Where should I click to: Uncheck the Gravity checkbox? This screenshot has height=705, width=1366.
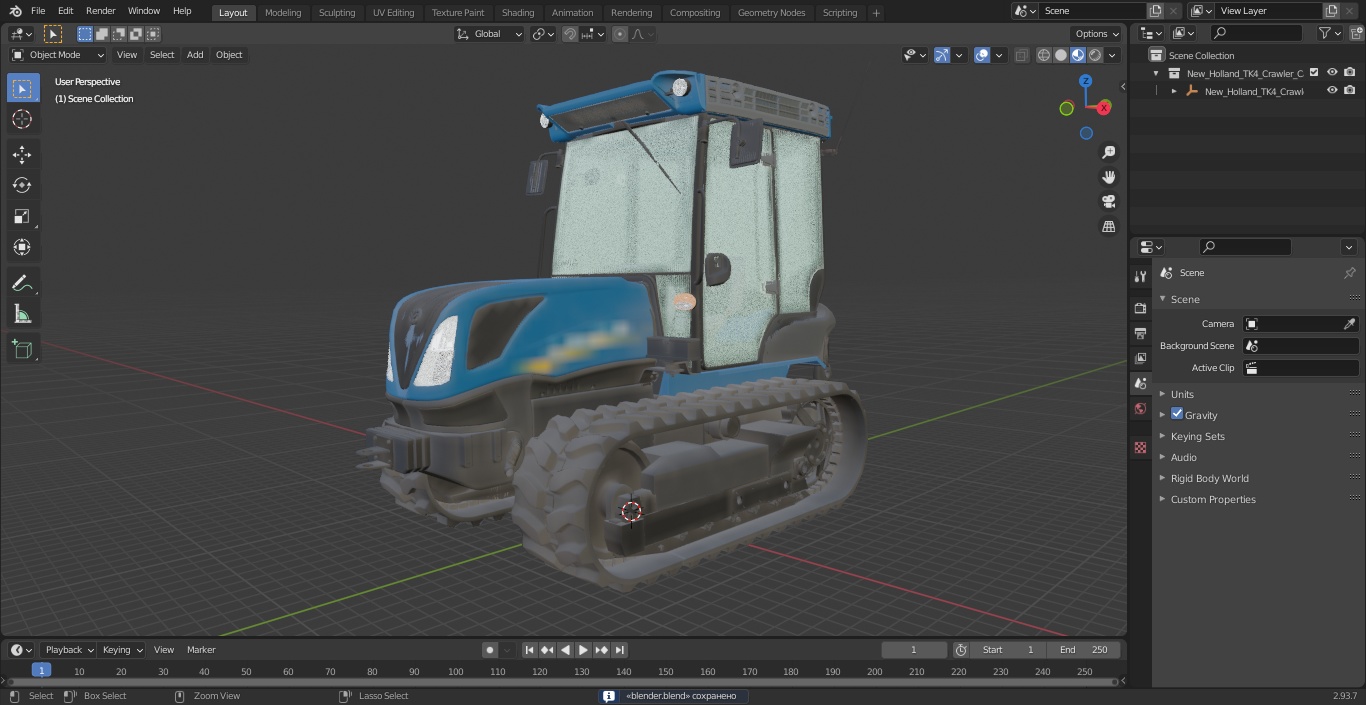[1177, 414]
